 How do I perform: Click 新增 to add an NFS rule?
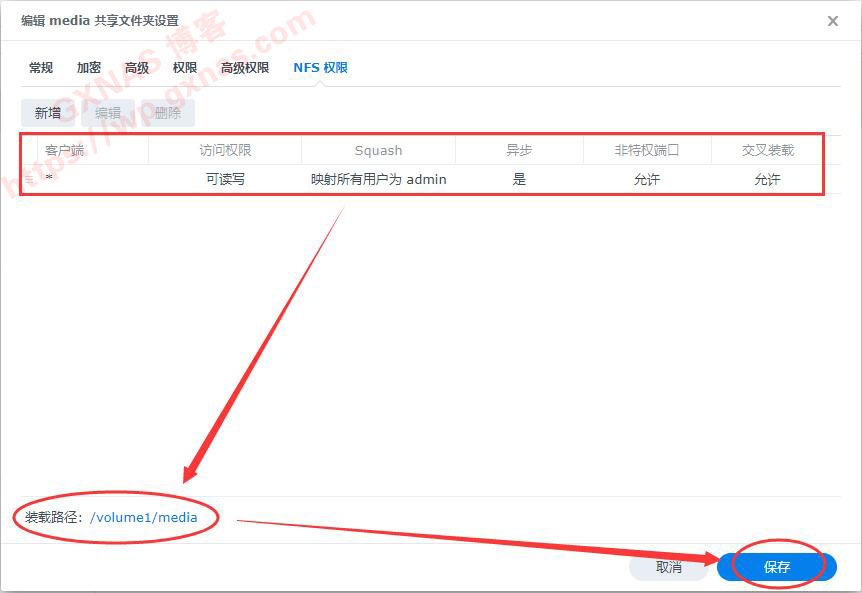pyautogui.click(x=48, y=113)
